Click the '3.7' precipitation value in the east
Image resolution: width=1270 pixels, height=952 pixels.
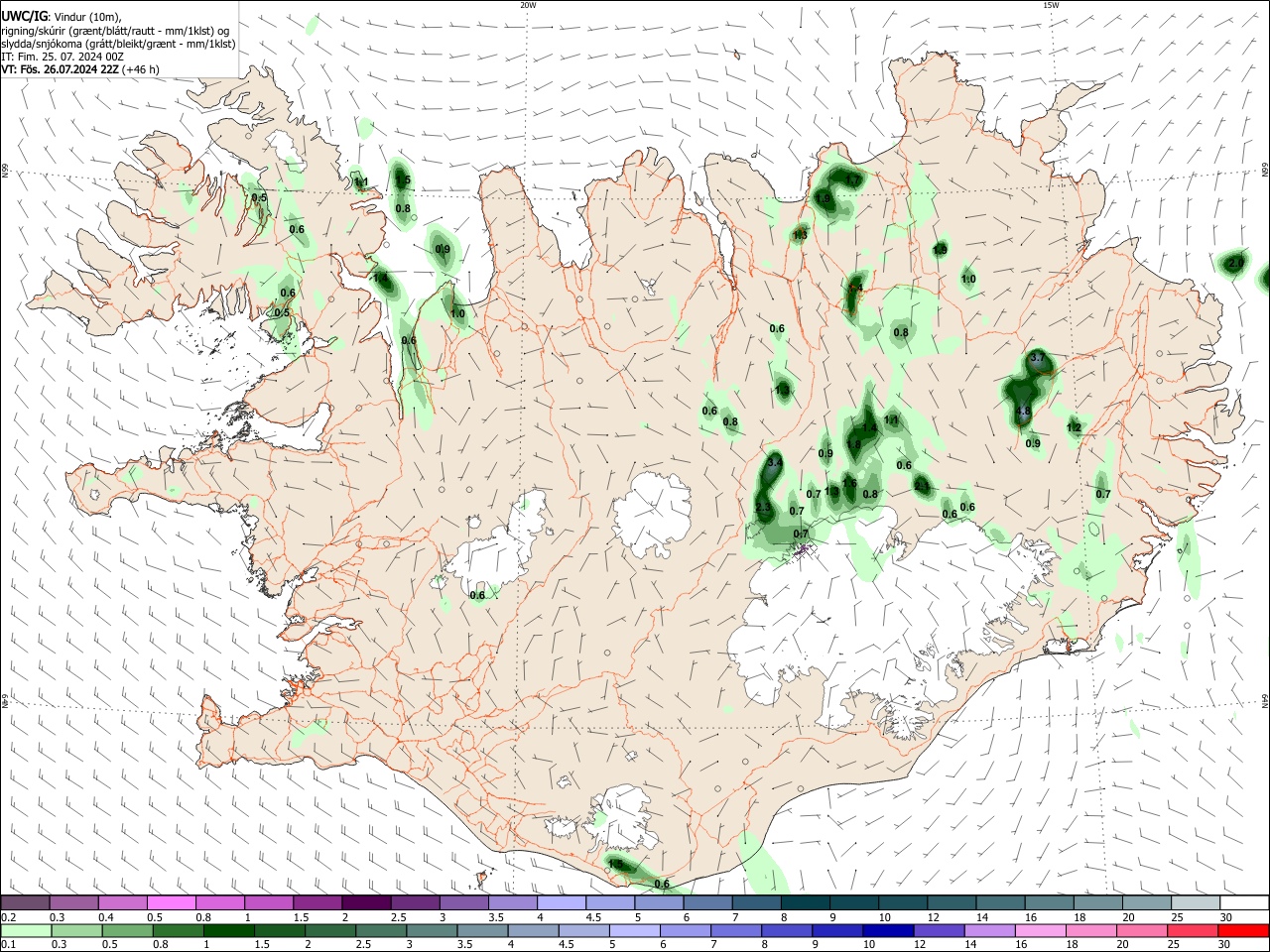[1039, 357]
